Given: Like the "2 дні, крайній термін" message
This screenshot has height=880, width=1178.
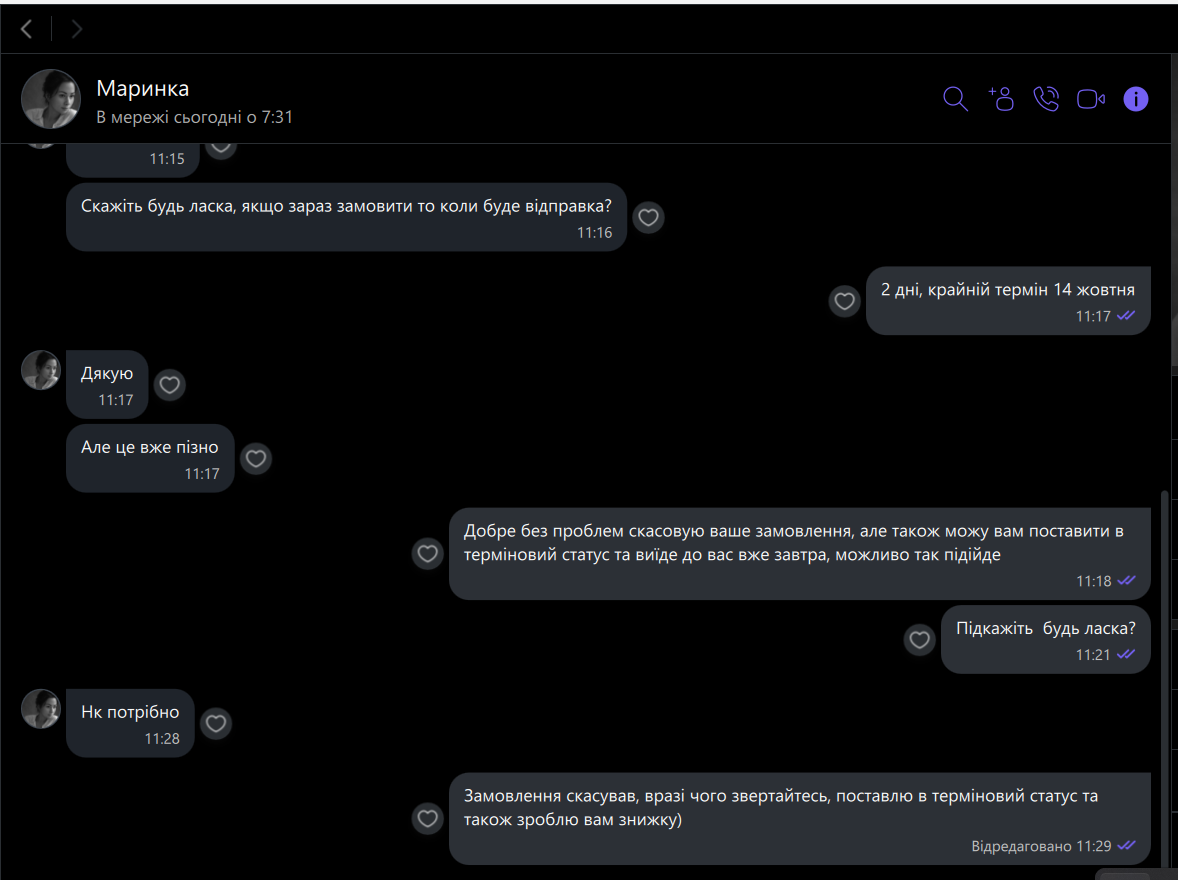Looking at the screenshot, I should click(x=845, y=300).
